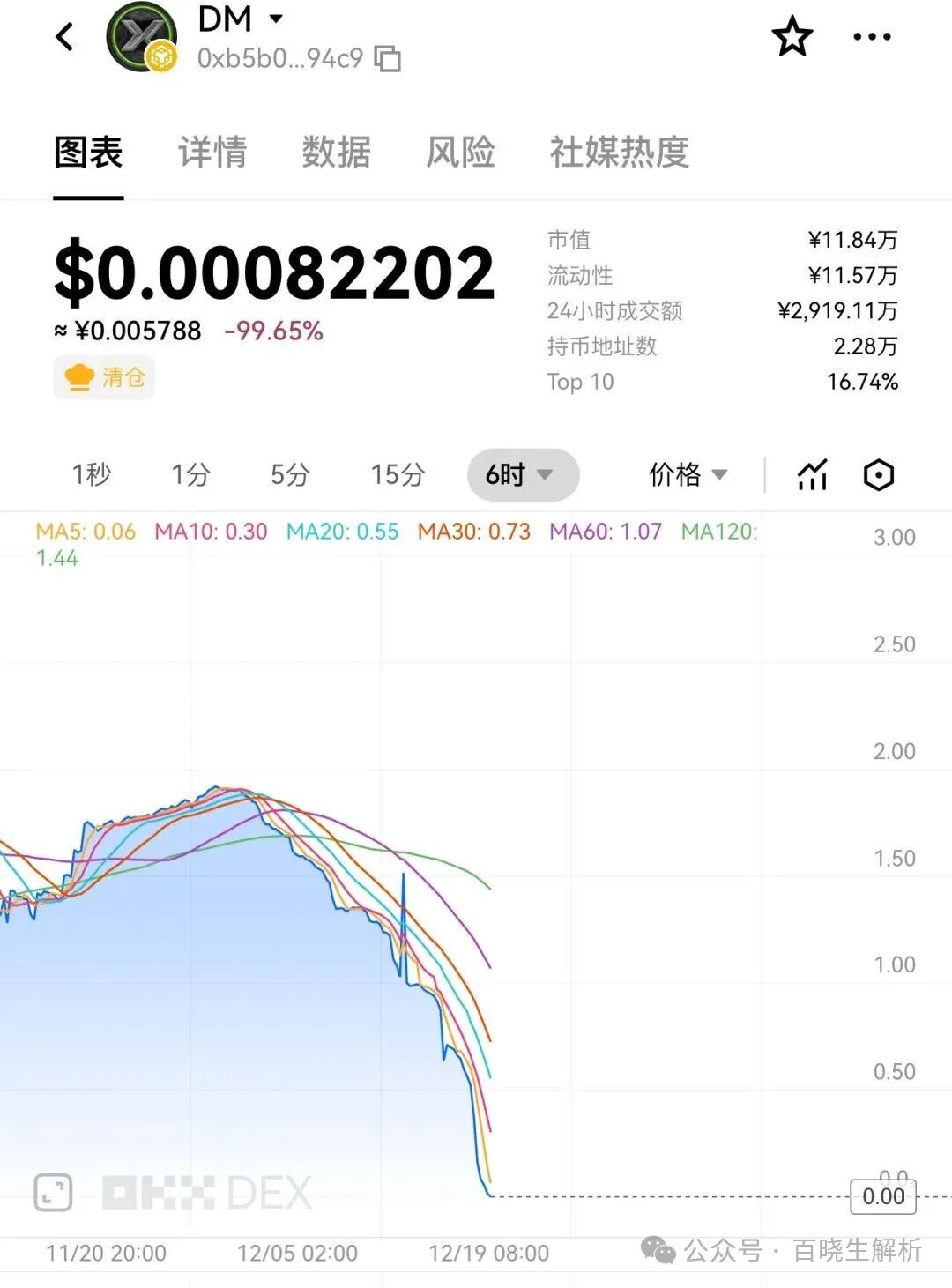Screen dimensions: 952x1288
Task: Copy the contract address with the copy icon
Action: pos(385,58)
